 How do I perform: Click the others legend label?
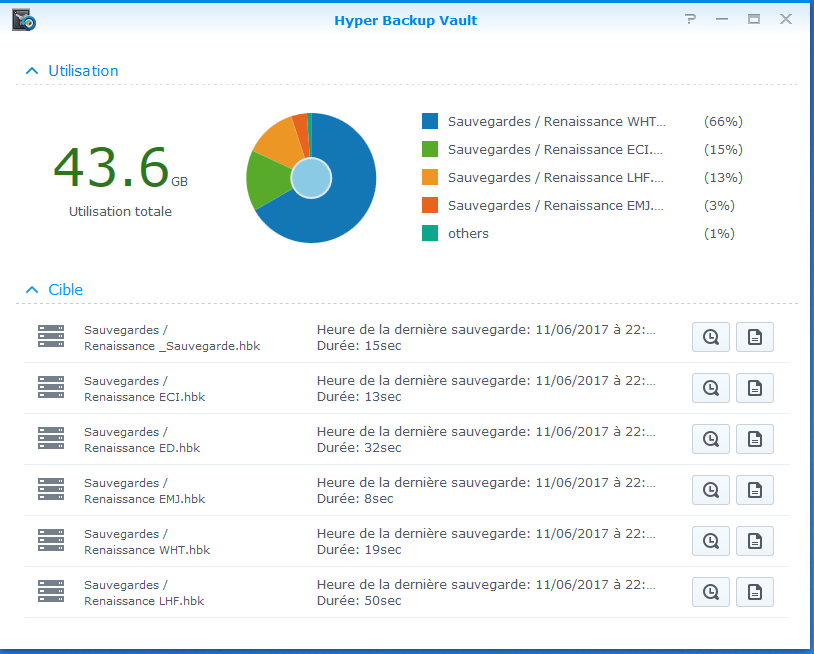pos(468,234)
